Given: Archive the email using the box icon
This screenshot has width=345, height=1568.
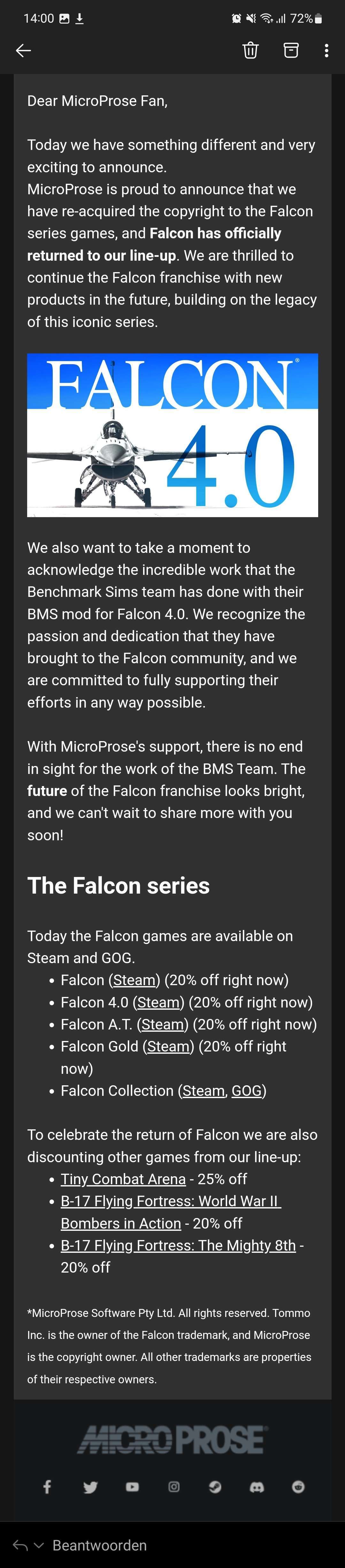Looking at the screenshot, I should click(291, 50).
